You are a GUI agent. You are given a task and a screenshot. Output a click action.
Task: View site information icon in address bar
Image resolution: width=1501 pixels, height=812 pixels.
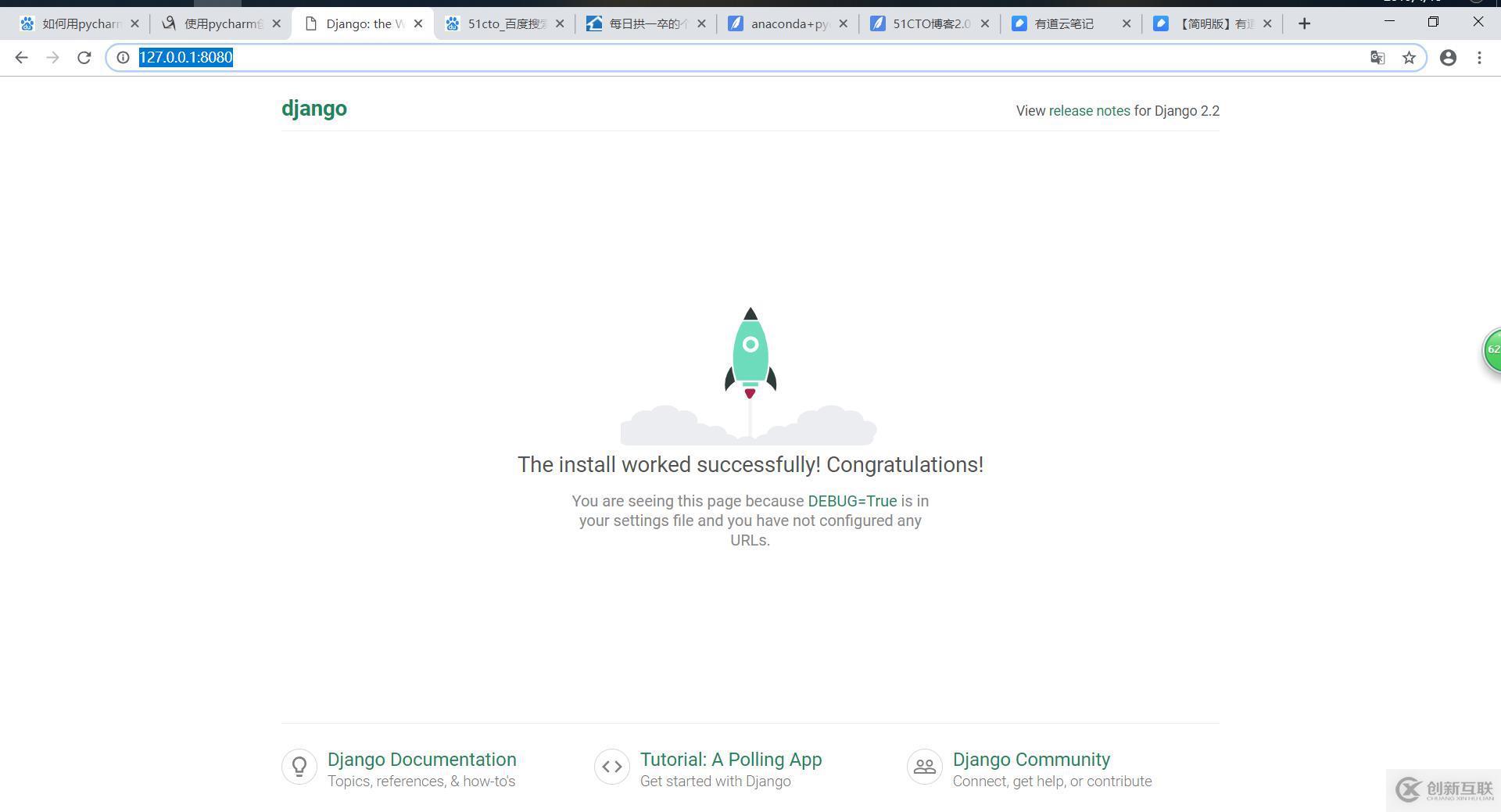point(123,57)
